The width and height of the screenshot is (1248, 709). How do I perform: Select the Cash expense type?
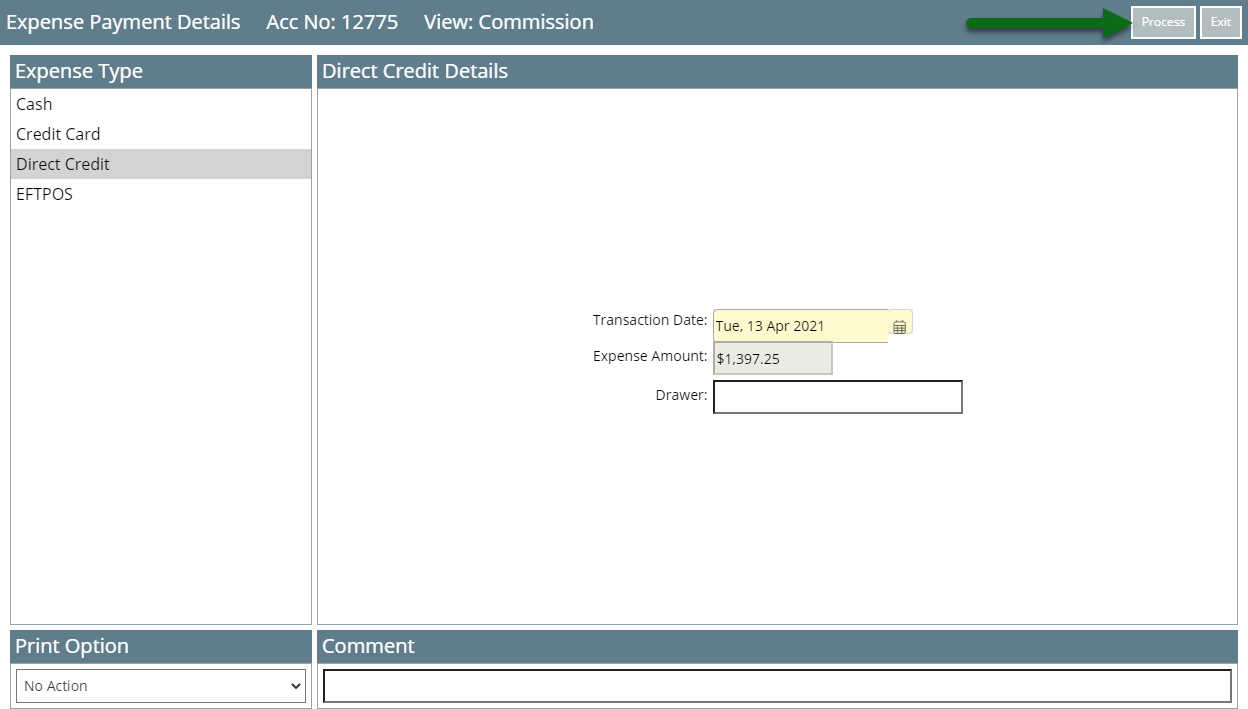[x=161, y=104]
